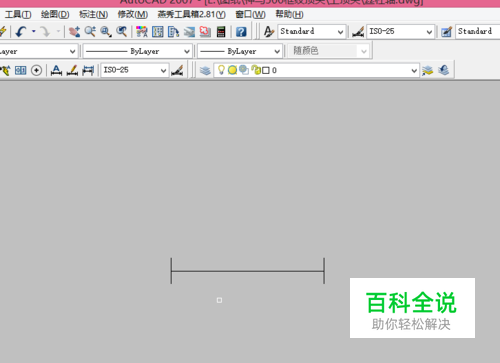Open the color control ByLayer dropdown
Viewport: 500px width, 363px height.
[x=39, y=51]
